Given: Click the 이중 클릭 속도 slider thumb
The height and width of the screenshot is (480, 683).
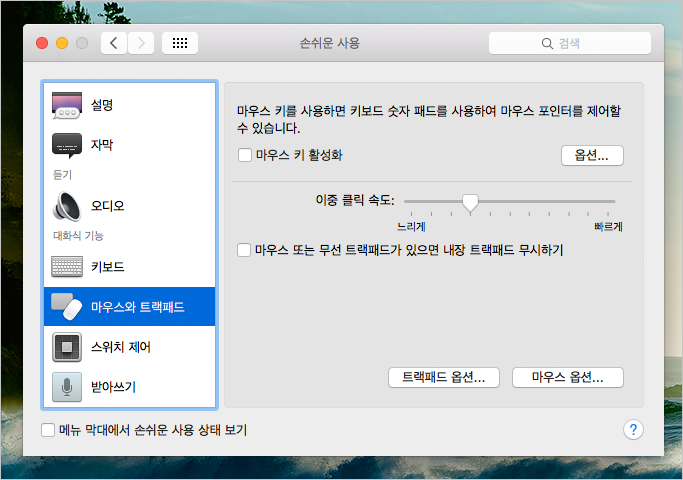Looking at the screenshot, I should (470, 203).
